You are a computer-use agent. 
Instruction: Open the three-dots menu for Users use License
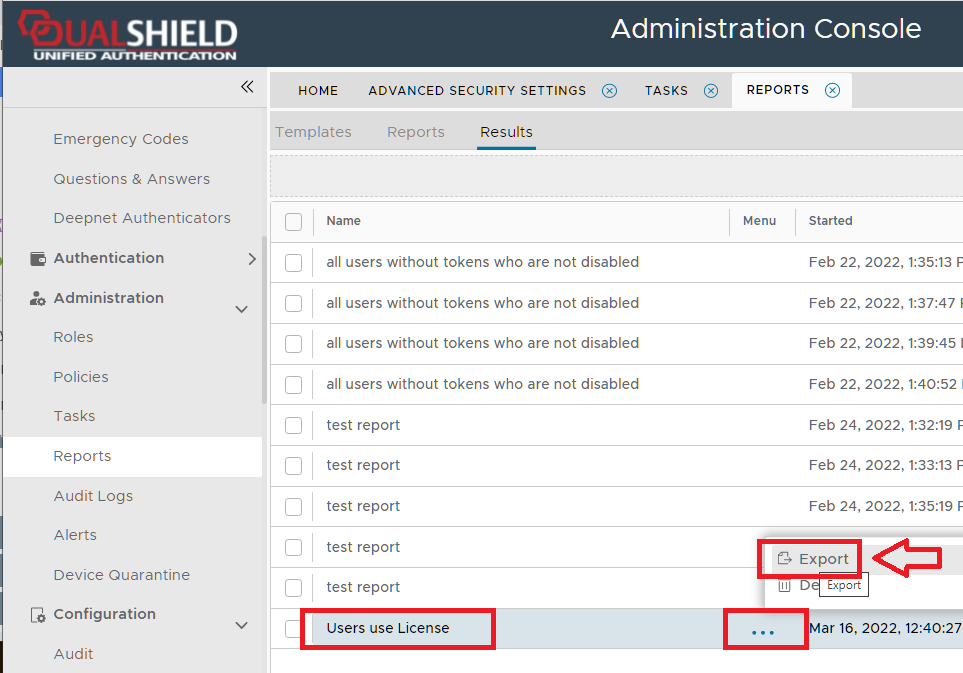coord(763,632)
